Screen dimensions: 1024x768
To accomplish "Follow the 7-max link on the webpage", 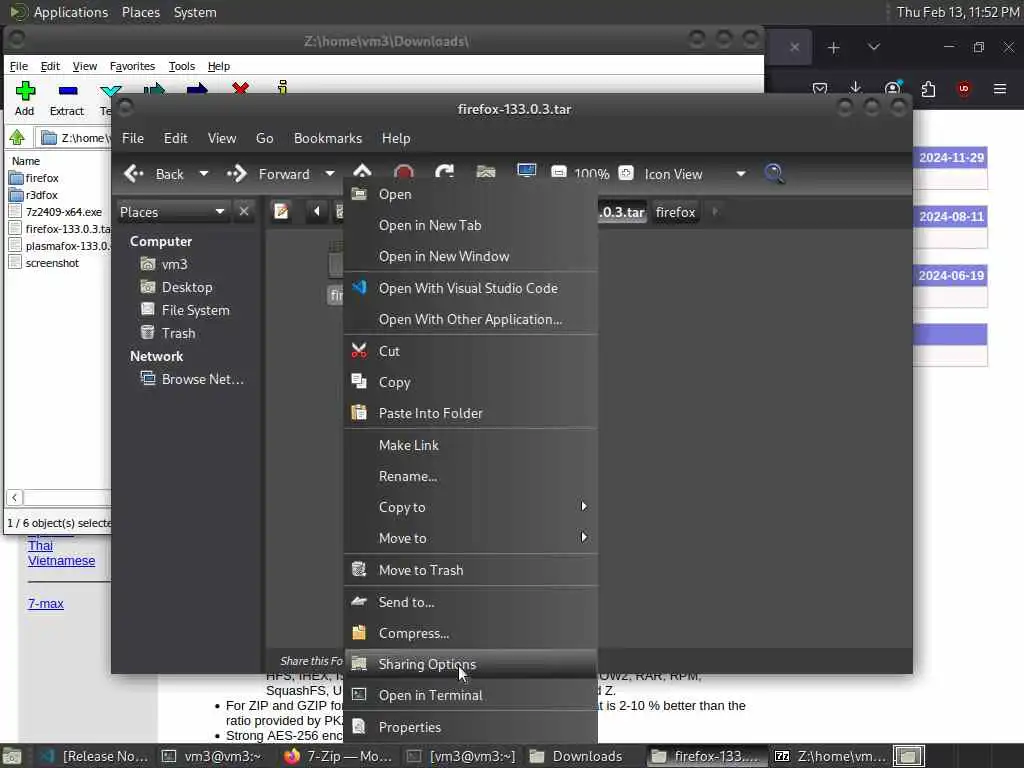I will coord(46,603).
